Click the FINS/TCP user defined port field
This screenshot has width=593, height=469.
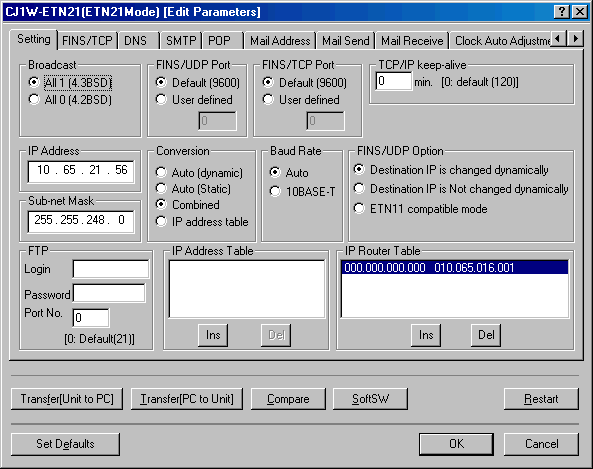(325, 121)
